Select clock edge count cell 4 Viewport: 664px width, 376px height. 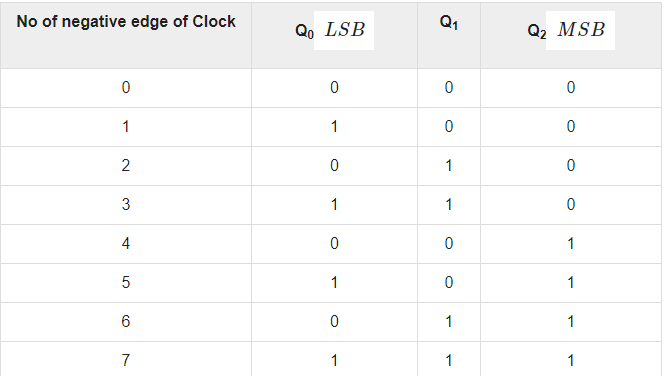pyautogui.click(x=126, y=243)
